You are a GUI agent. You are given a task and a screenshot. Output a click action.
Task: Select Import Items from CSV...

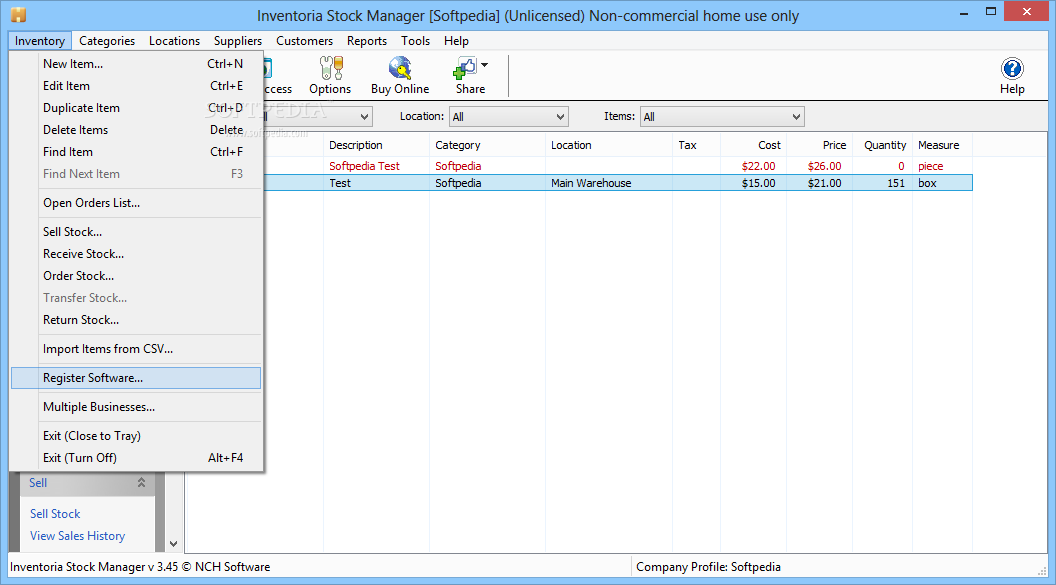[136, 349]
